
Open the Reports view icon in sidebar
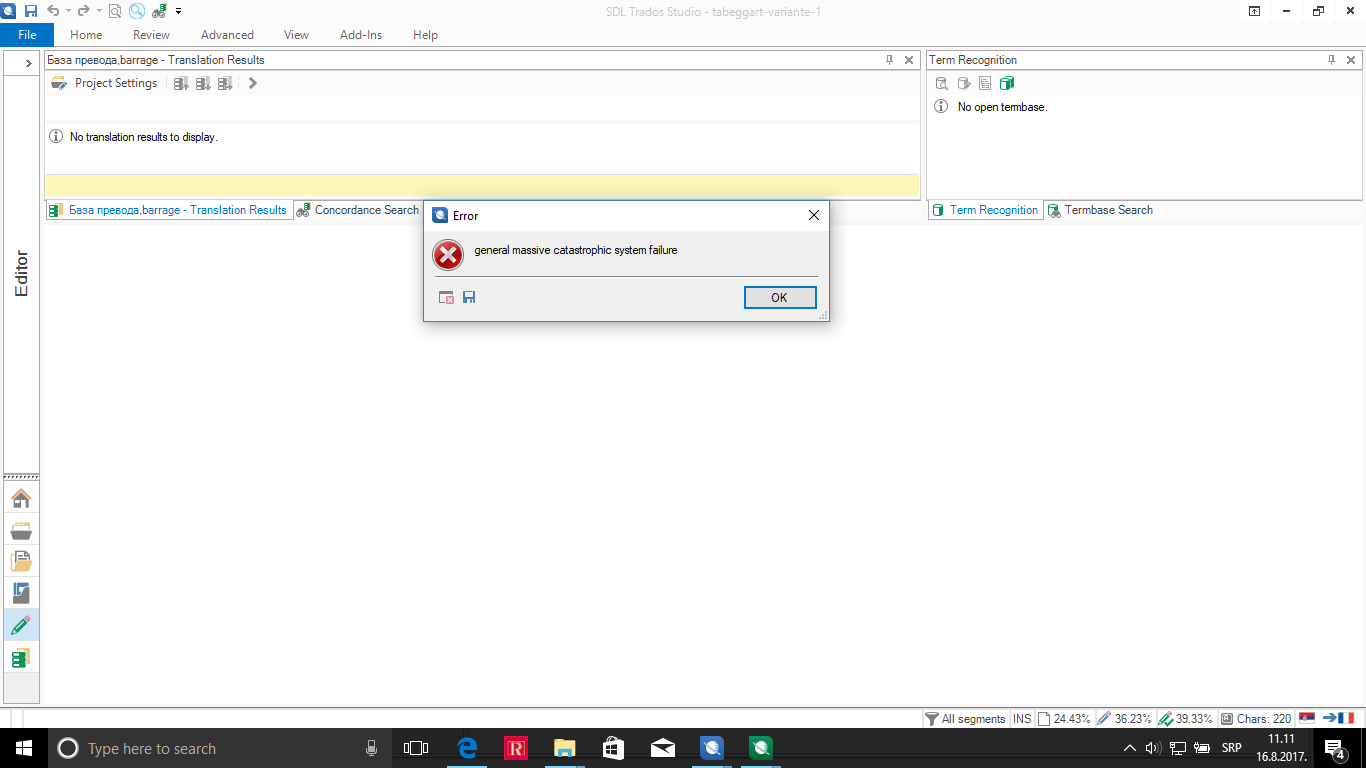click(x=21, y=593)
